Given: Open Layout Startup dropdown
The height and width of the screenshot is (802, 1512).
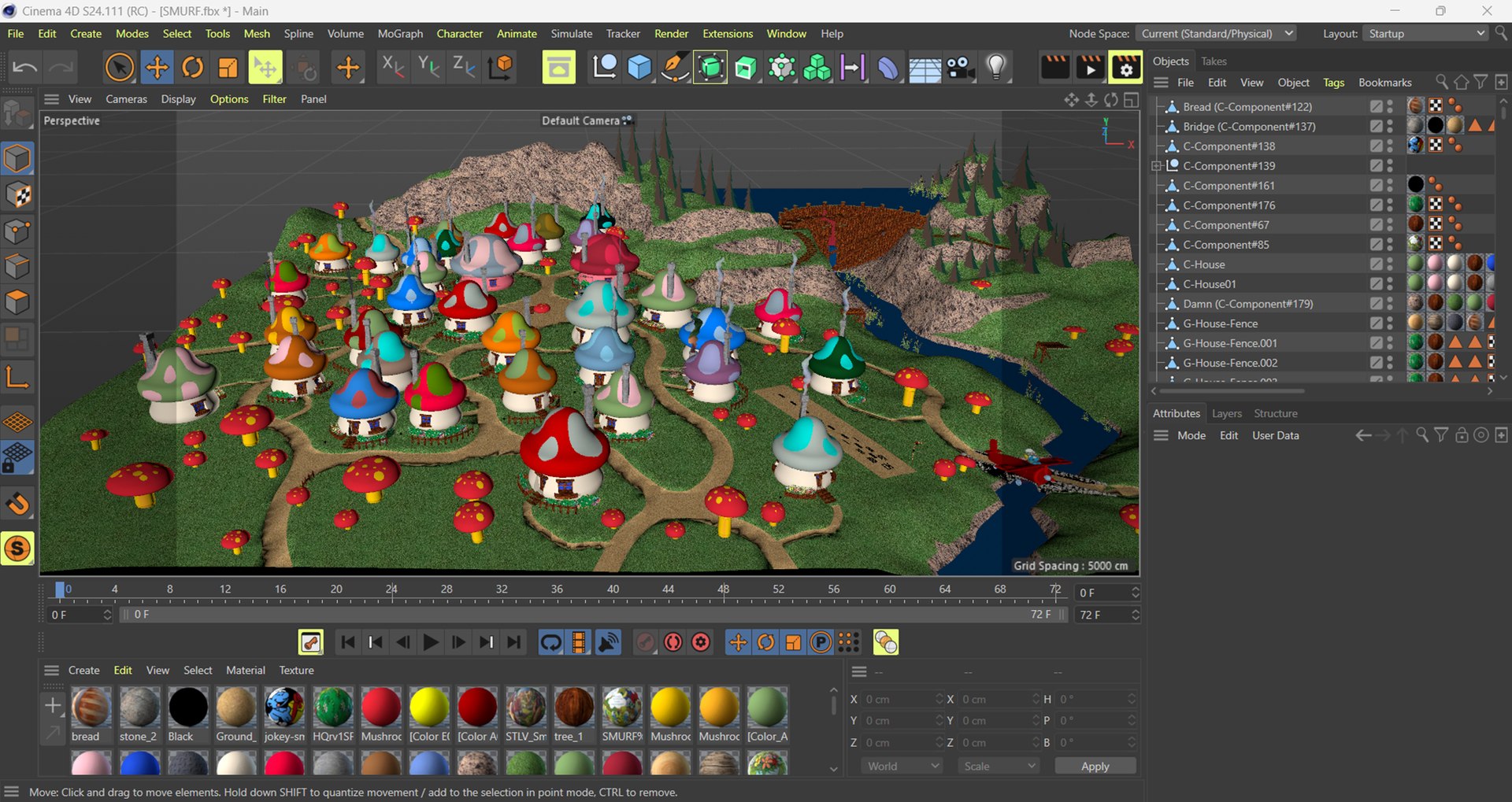Looking at the screenshot, I should tap(1426, 34).
